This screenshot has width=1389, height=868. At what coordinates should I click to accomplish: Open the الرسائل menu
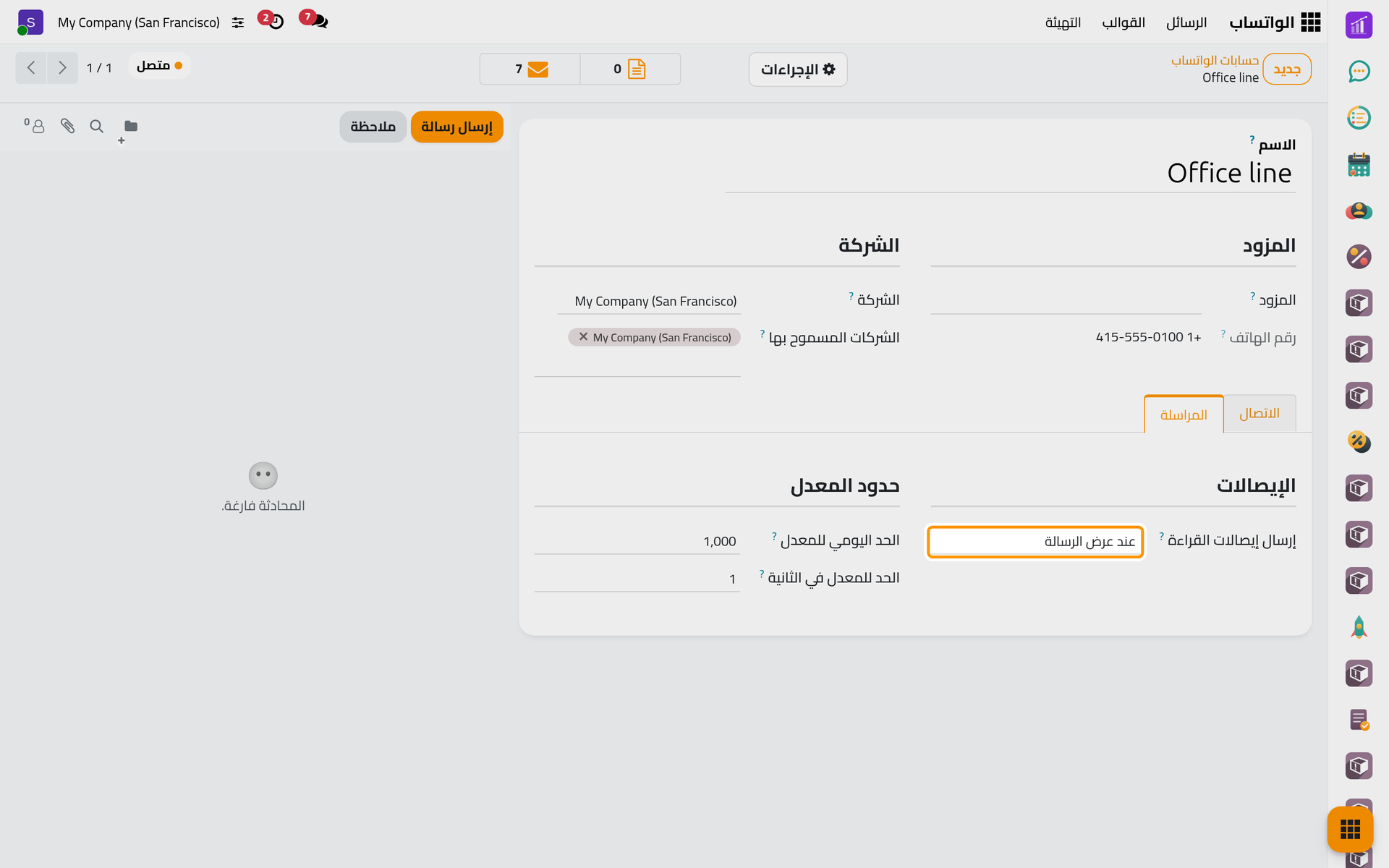1186,23
